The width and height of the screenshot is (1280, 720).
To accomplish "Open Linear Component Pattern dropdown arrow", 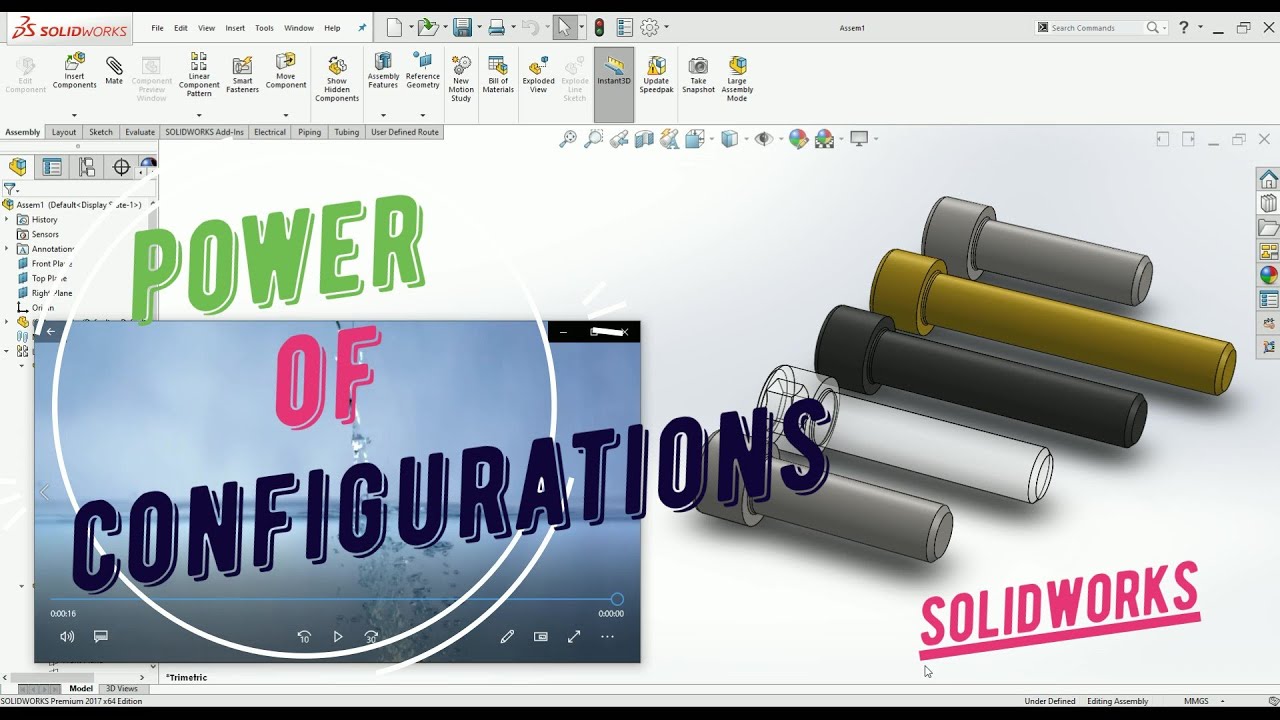I will [199, 115].
